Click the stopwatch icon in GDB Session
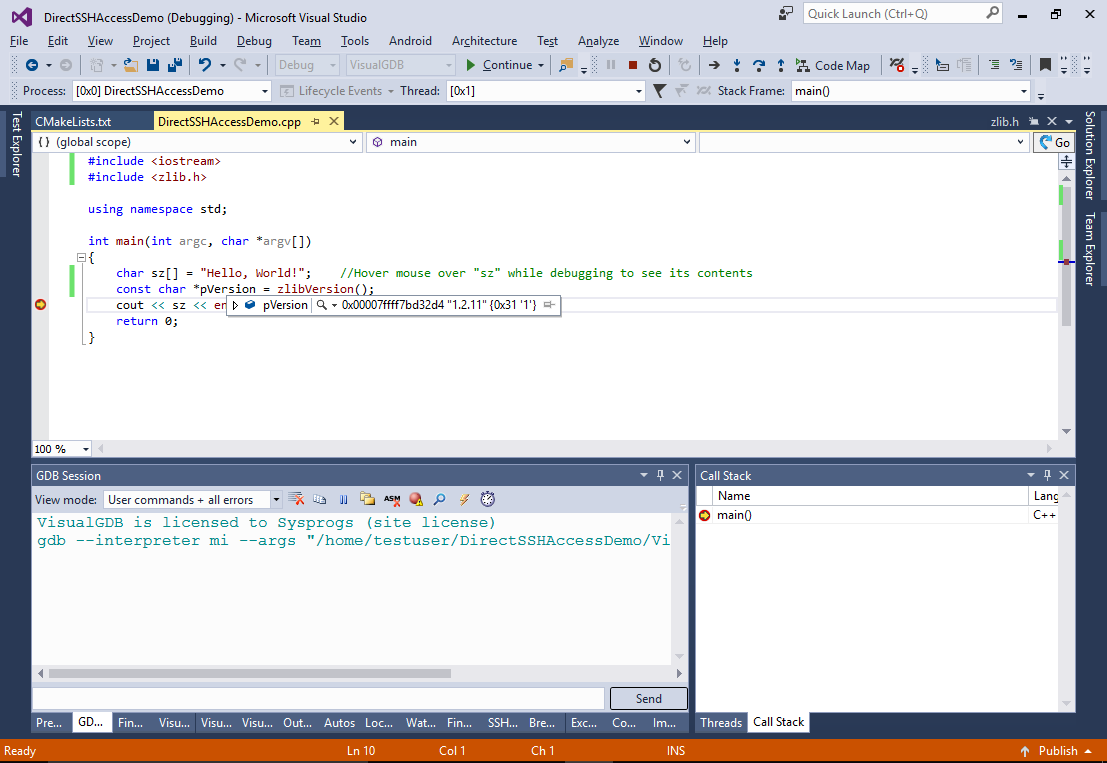The height and width of the screenshot is (763, 1107). (487, 499)
